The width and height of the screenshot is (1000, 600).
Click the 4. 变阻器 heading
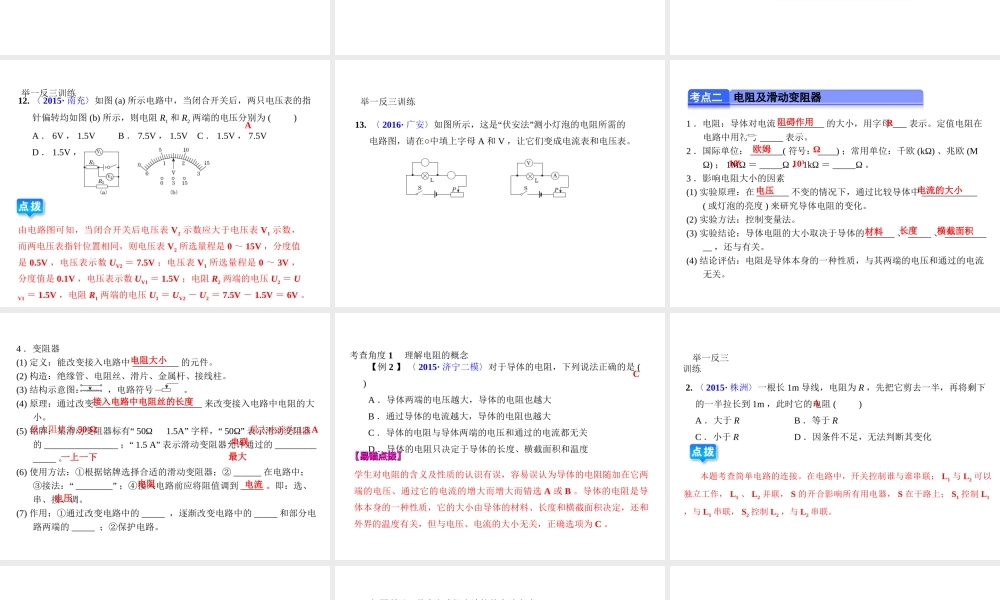click(38, 349)
